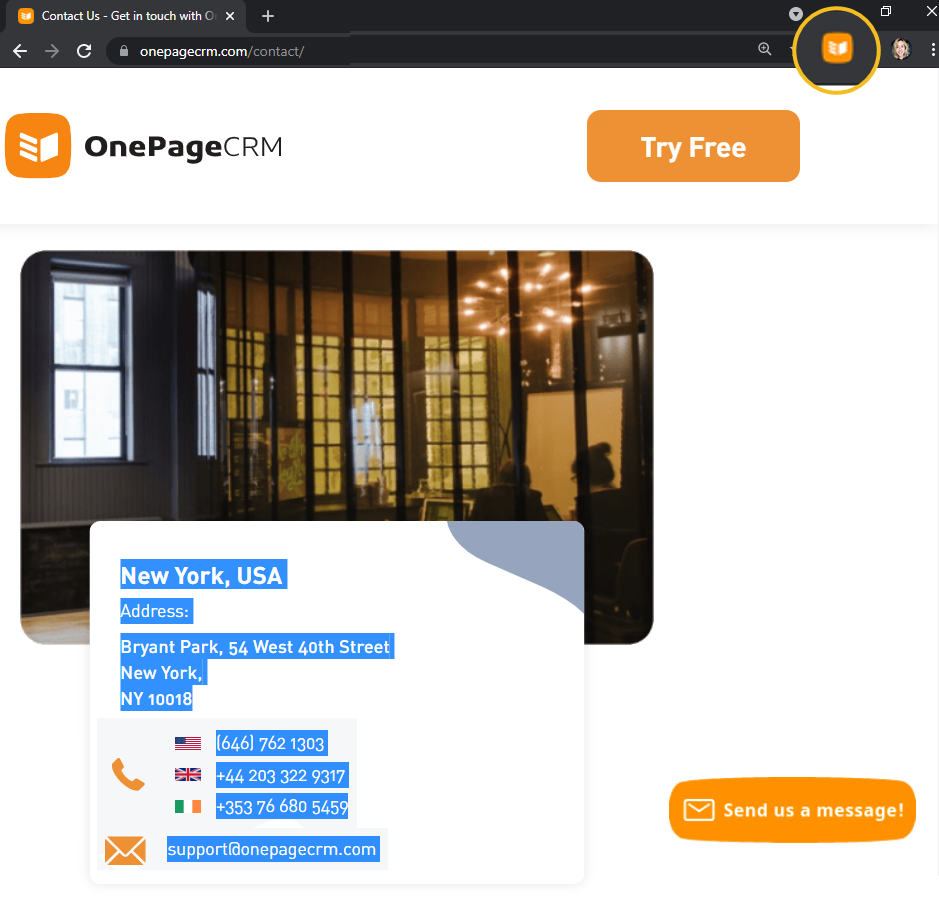The width and height of the screenshot is (939, 915).
Task: Click the US phone number (646) 762 1303
Action: pyautogui.click(x=271, y=743)
